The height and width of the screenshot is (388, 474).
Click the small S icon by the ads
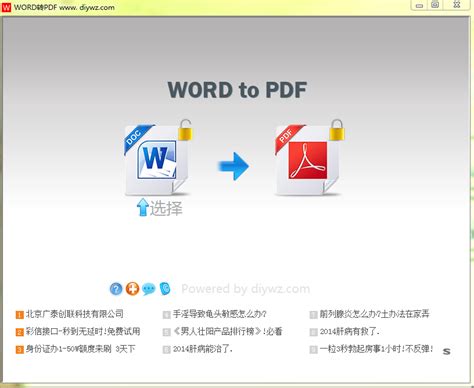pyautogui.click(x=447, y=351)
